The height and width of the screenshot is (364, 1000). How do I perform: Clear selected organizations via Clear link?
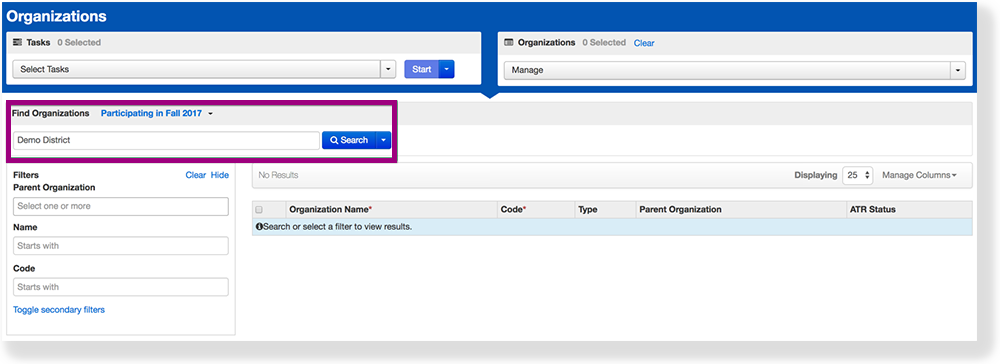click(644, 43)
